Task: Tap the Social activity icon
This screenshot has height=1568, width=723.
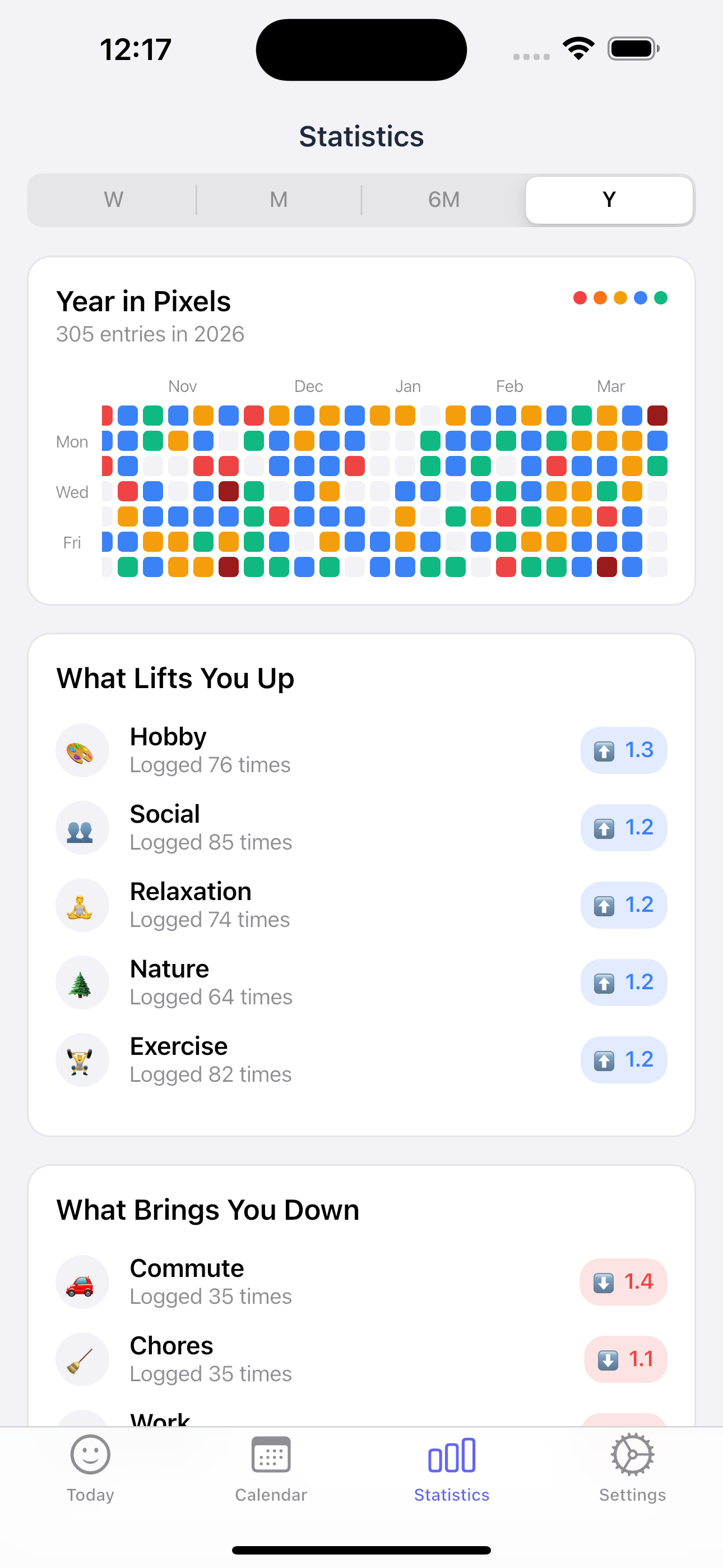Action: [x=82, y=827]
